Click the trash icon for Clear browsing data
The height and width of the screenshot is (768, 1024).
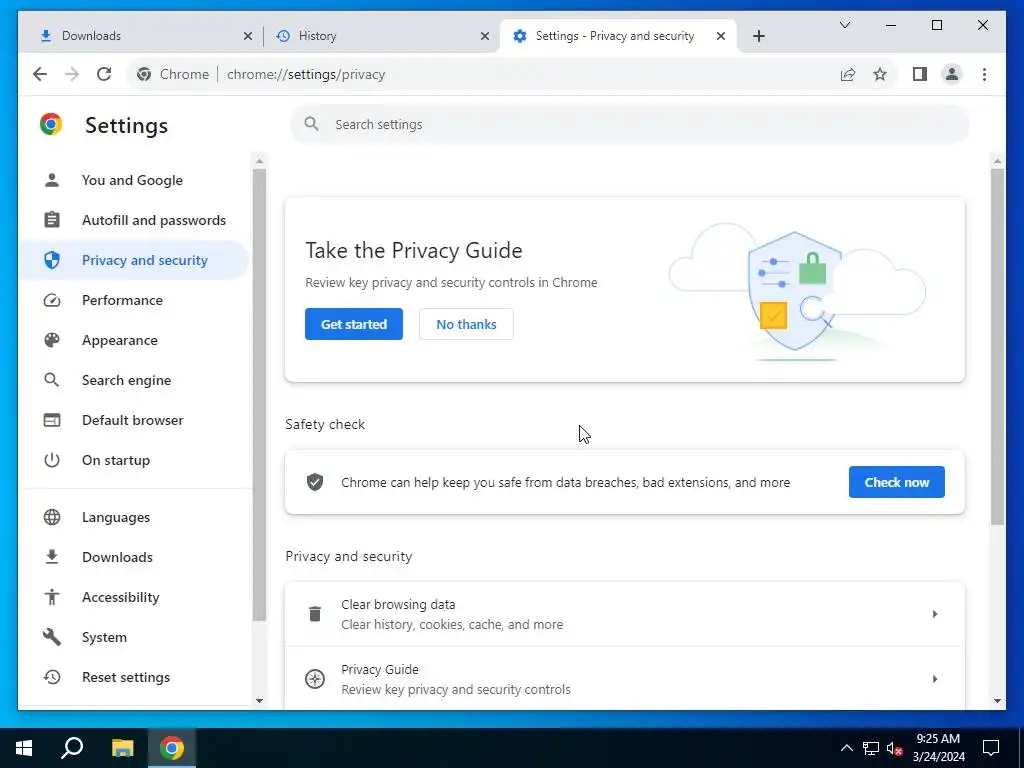click(x=315, y=614)
